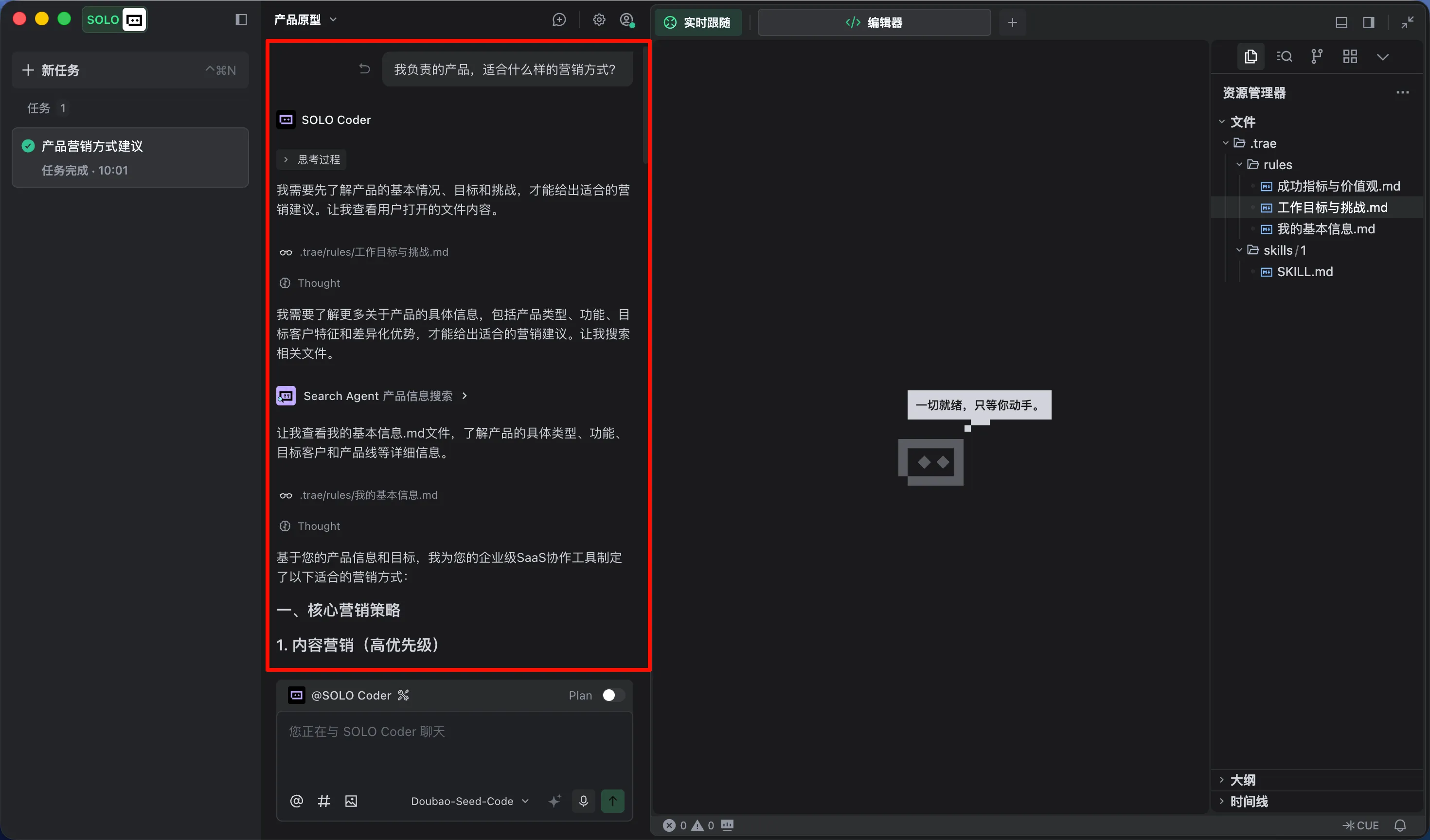Attach an image using the image icon

pos(351,801)
